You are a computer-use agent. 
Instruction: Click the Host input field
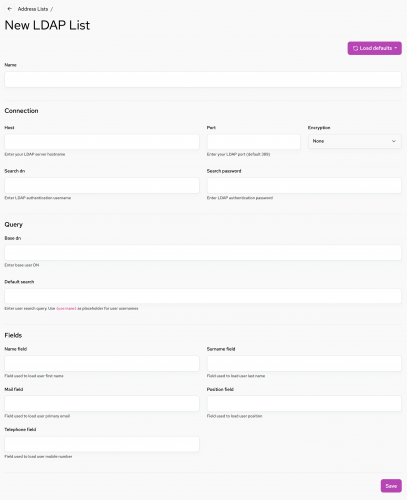click(102, 142)
